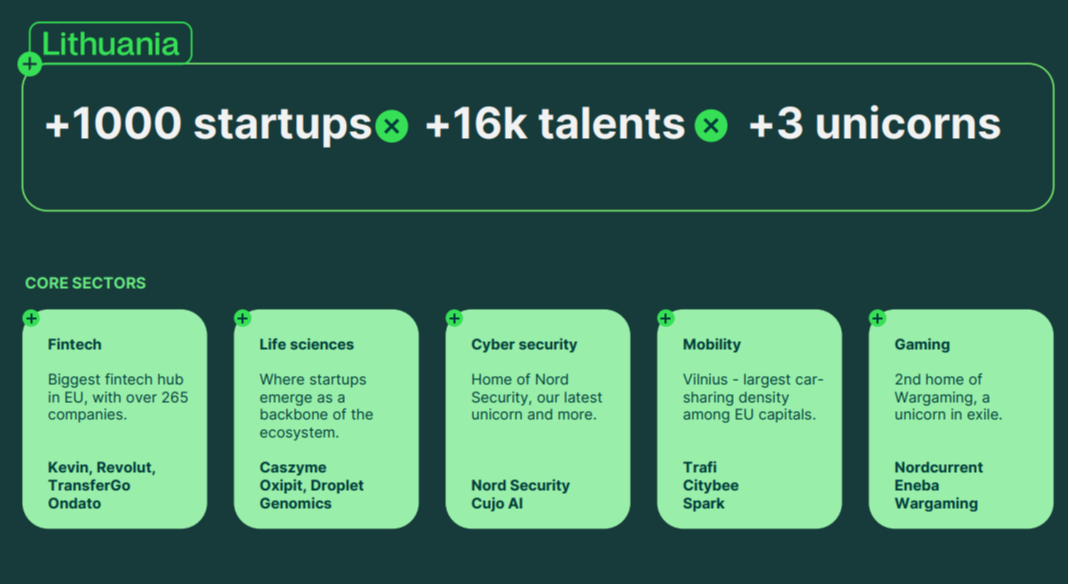Select the Lithuania tab label
Screen dimensions: 1069x585
(111, 44)
